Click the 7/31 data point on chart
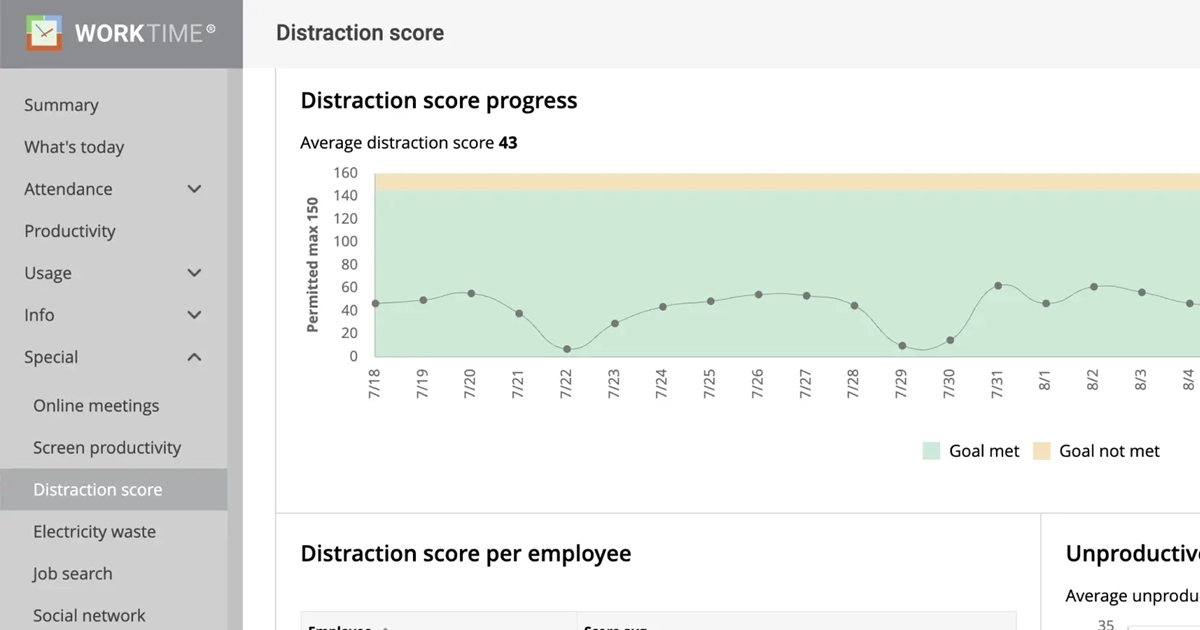Image resolution: width=1200 pixels, height=630 pixels. pos(998,286)
